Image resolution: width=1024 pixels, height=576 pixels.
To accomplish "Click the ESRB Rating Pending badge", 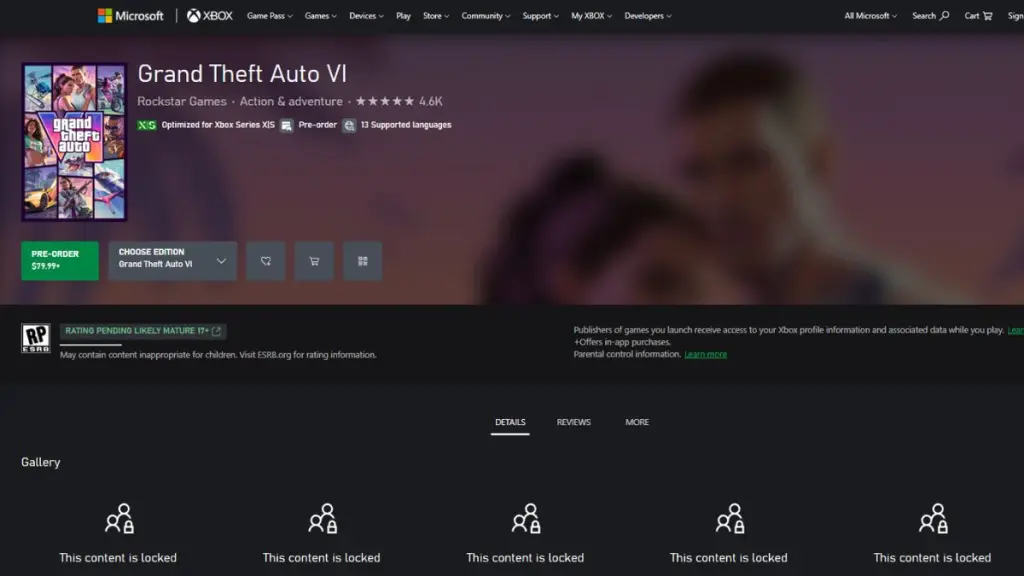I will coord(35,338).
